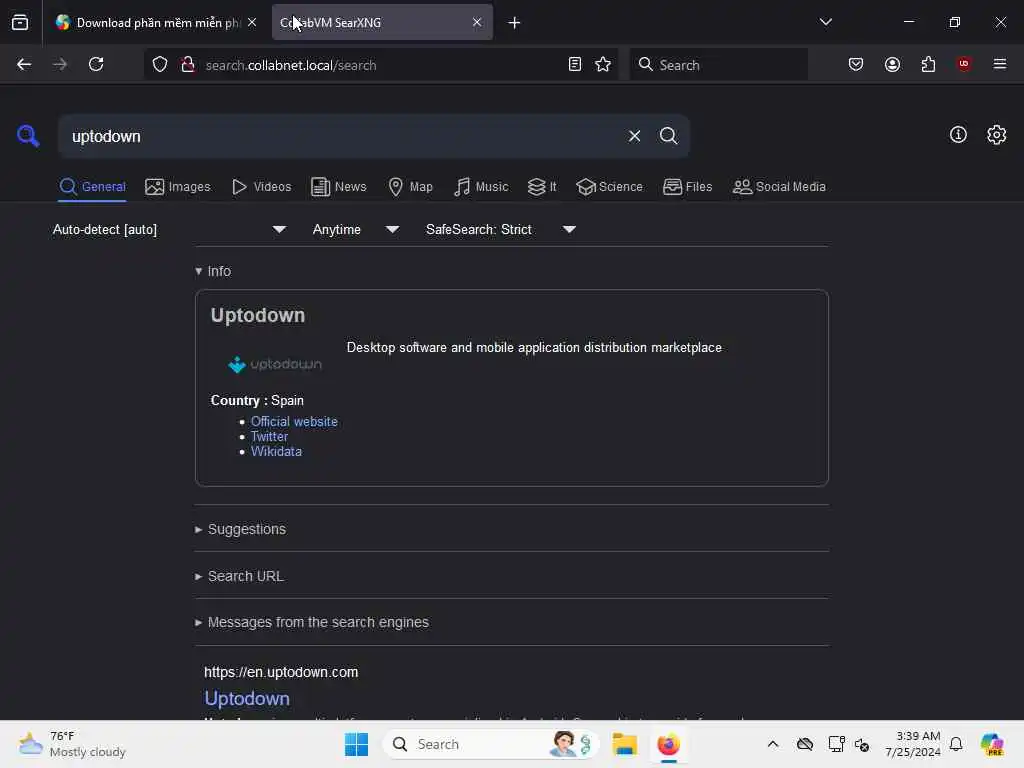This screenshot has width=1024, height=768.
Task: Bookmark this page with the star
Action: click(603, 64)
